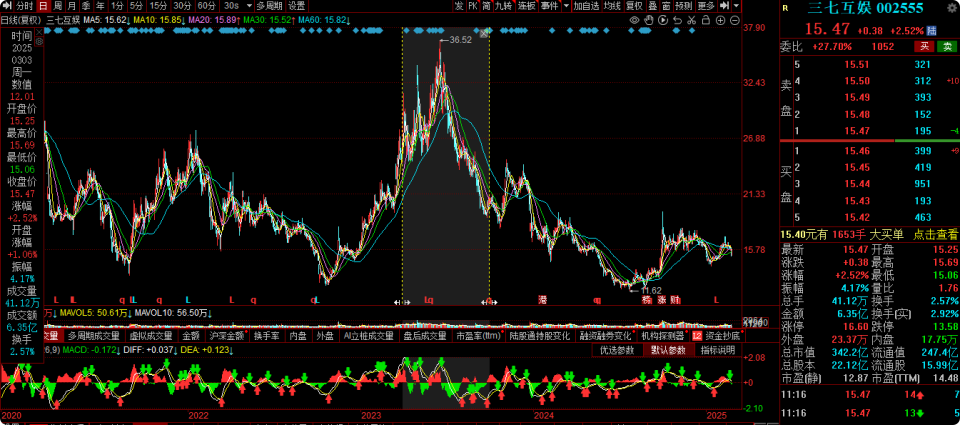Image resolution: width=960 pixels, height=425 pixels.
Task: Click 优选参数 button
Action: coord(617,350)
